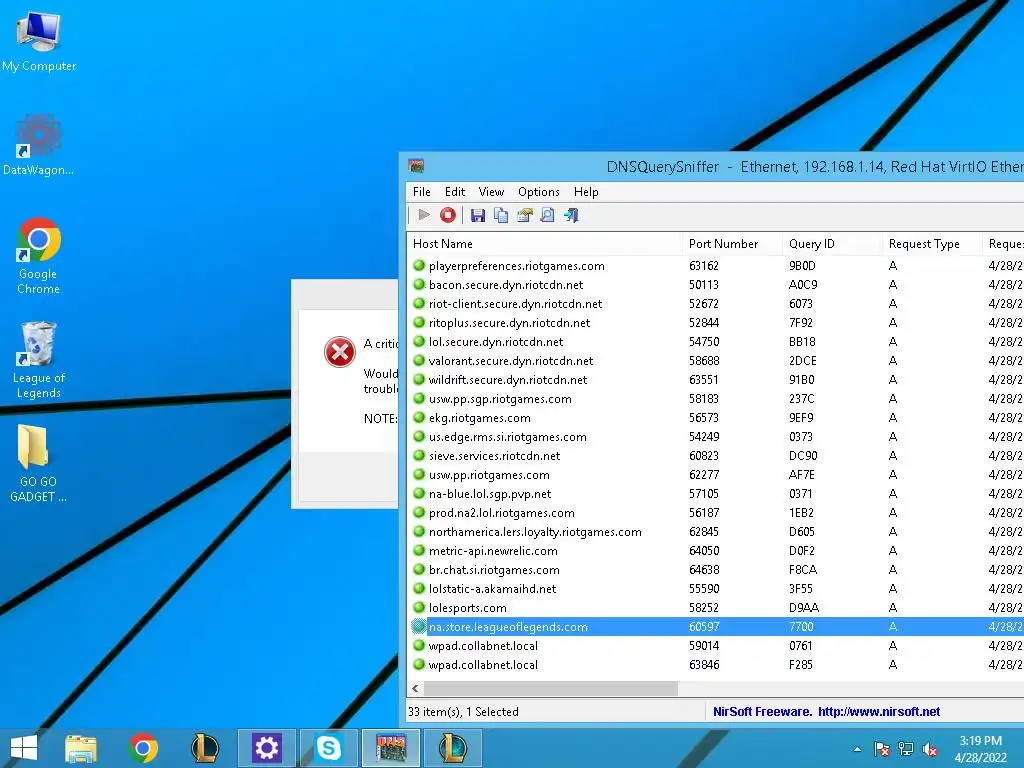The image size is (1024, 768).
Task: Sort by Query ID column header
Action: coord(832,244)
